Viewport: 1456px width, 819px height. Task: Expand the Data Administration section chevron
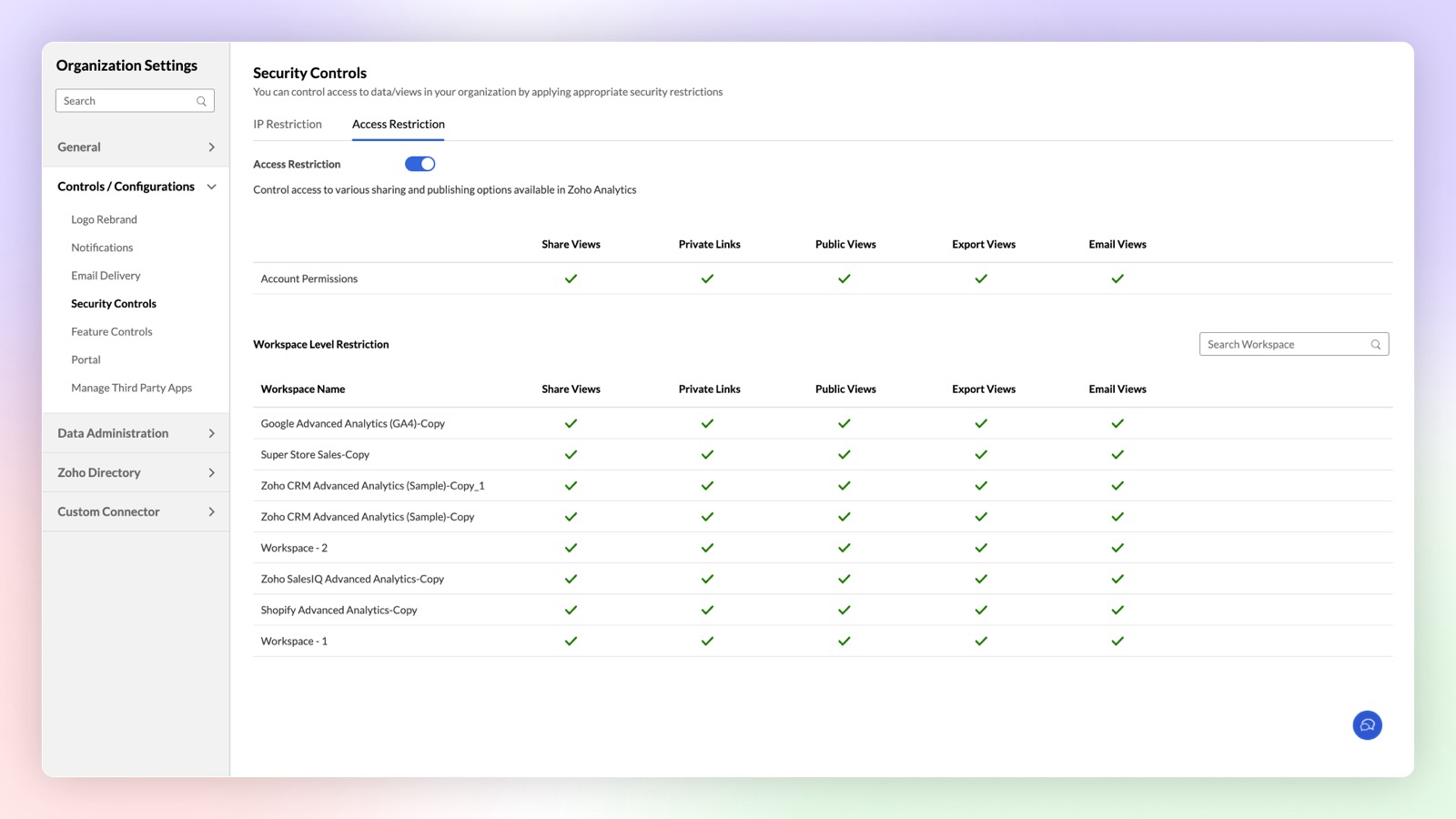click(x=212, y=433)
